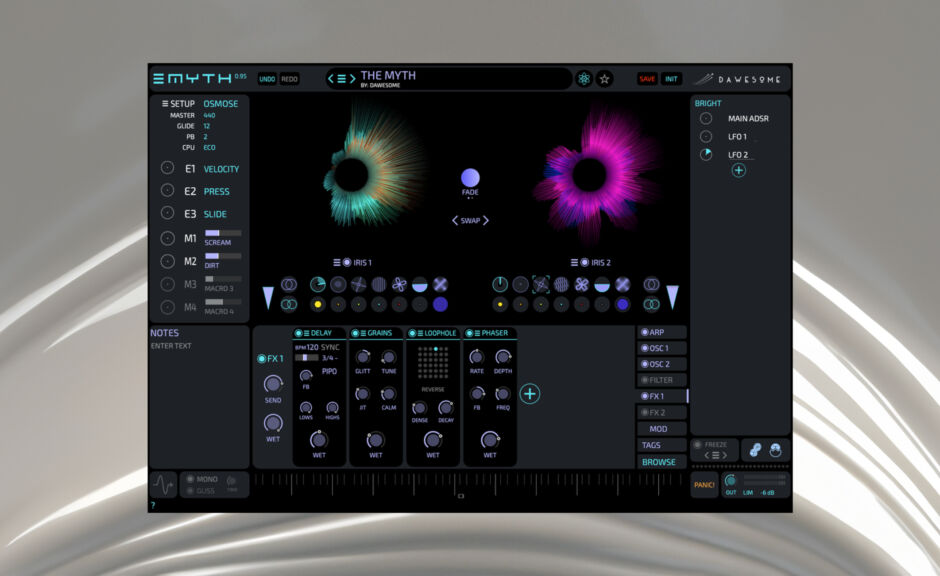The image size is (940, 576).
Task: Switch to the Browse tab
Action: (661, 462)
